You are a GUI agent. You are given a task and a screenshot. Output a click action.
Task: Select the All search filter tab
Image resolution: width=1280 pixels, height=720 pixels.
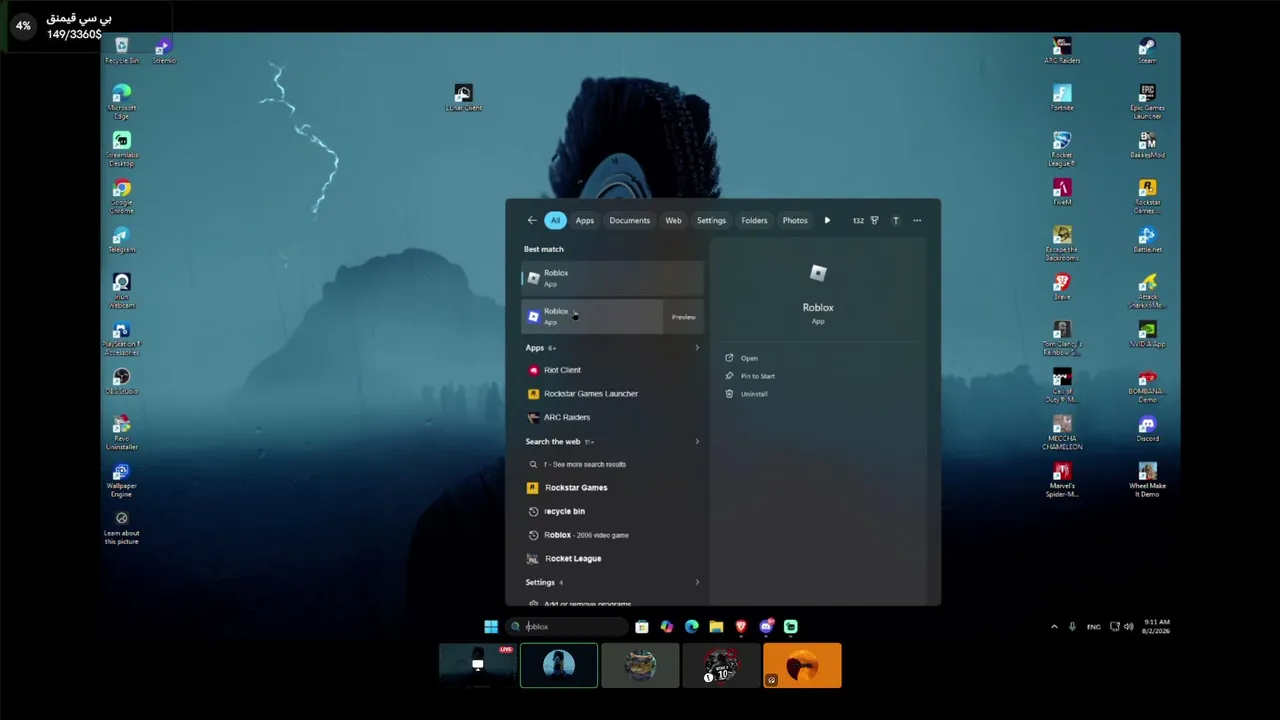555,220
